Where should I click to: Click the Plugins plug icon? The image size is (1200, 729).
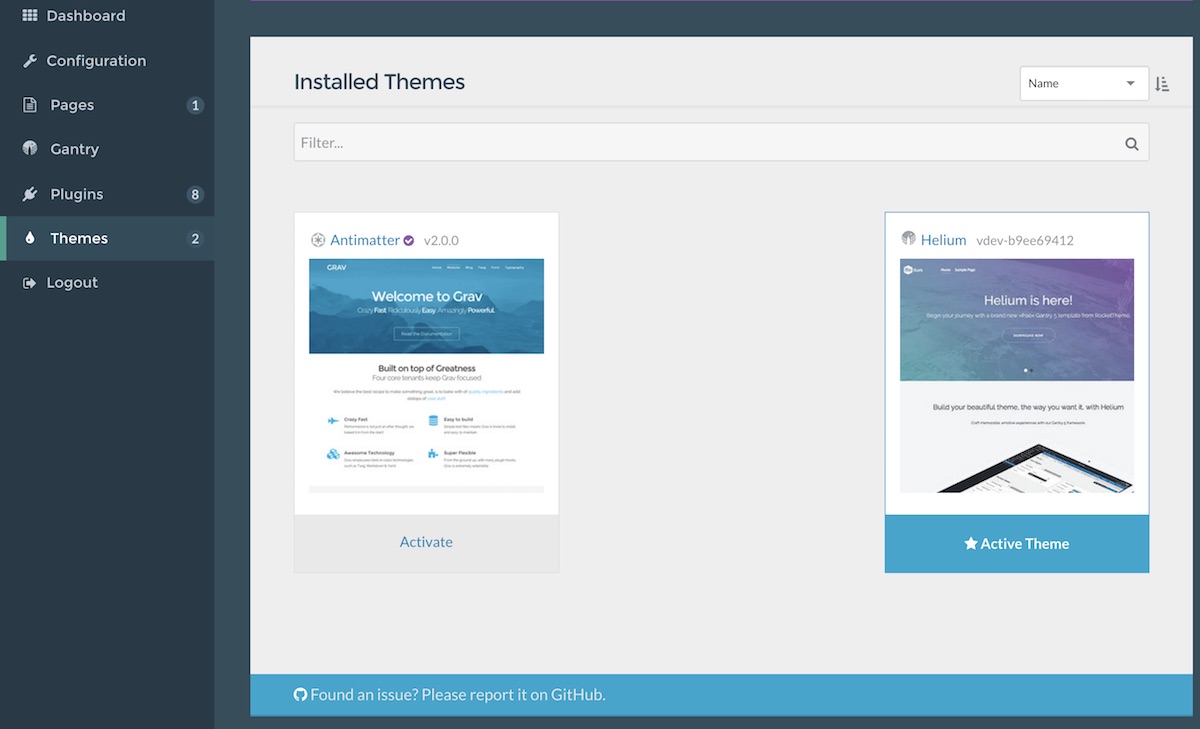pyautogui.click(x=30, y=194)
